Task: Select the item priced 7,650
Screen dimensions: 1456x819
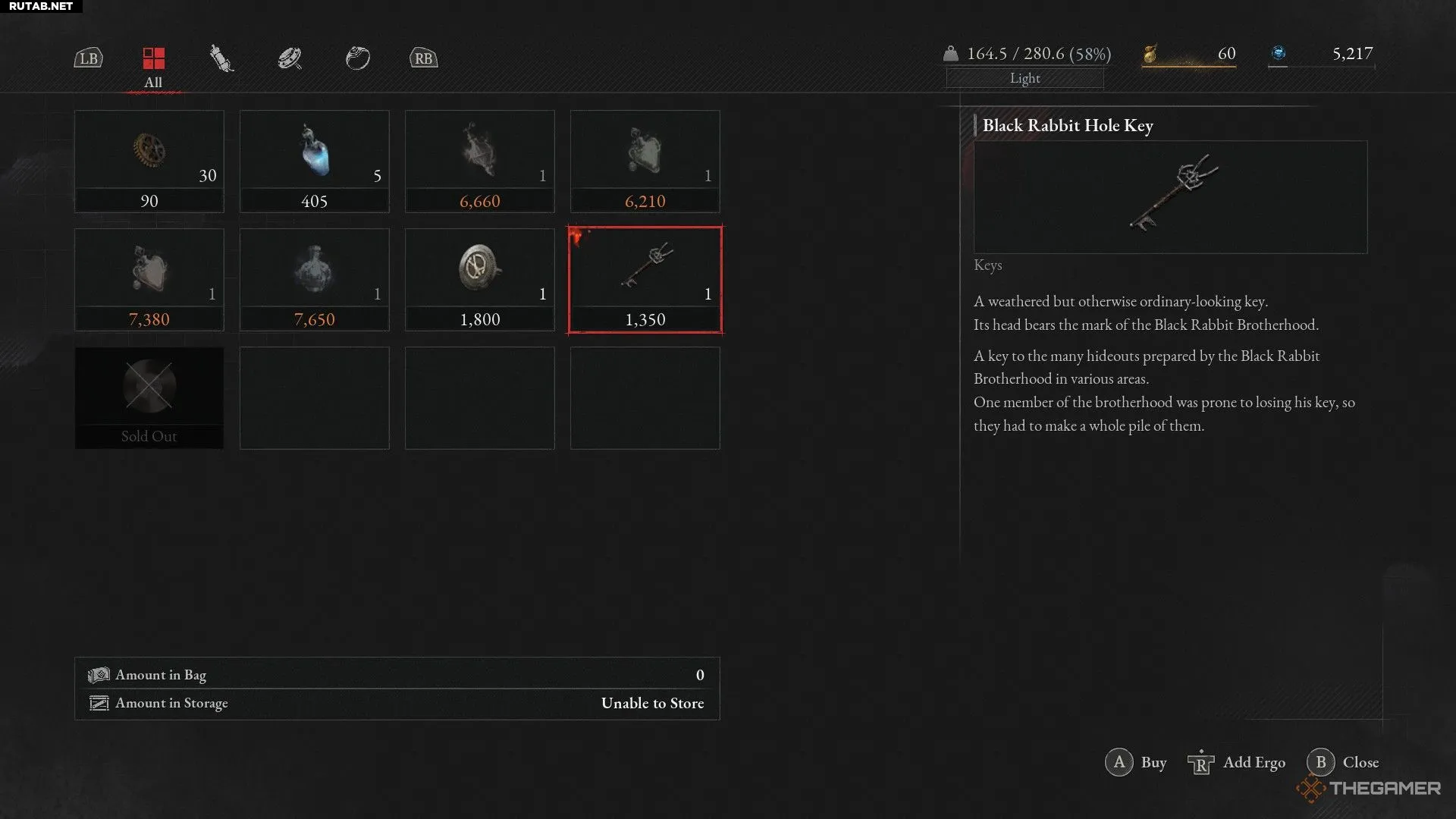Action: coord(315,280)
